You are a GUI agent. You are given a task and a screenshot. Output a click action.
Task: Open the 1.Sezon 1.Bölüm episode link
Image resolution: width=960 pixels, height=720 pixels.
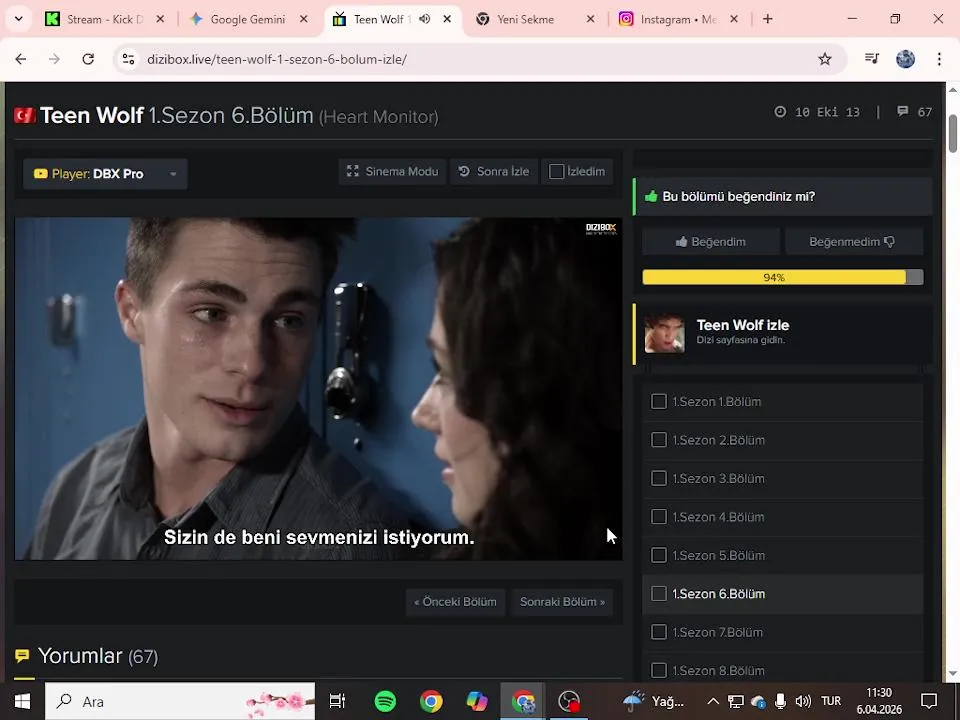click(717, 402)
